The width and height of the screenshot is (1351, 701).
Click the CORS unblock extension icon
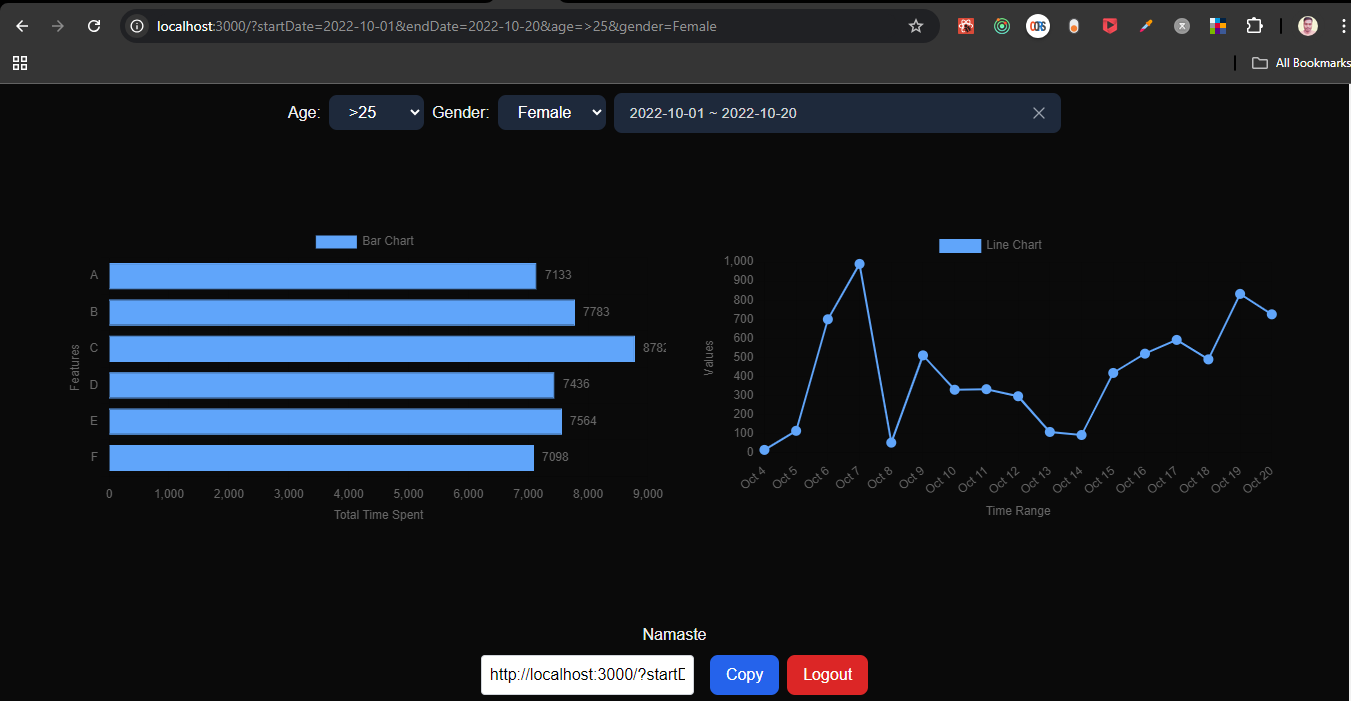pyautogui.click(x=1038, y=25)
